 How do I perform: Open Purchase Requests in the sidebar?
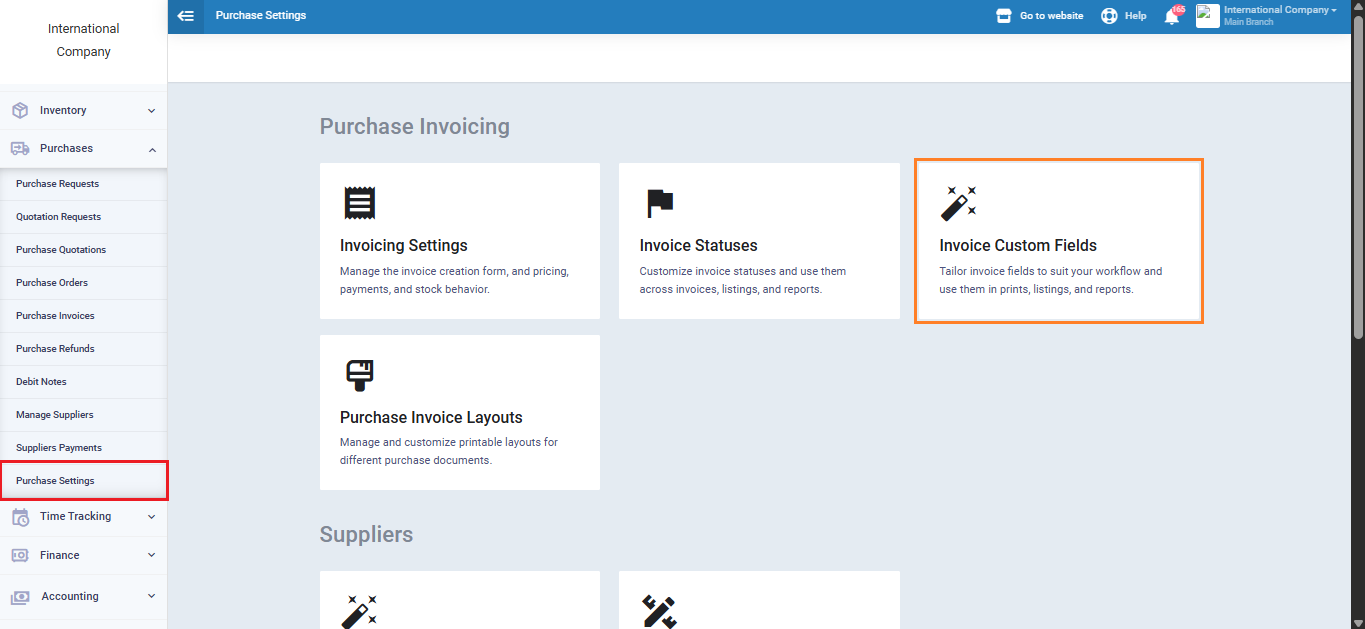57,184
